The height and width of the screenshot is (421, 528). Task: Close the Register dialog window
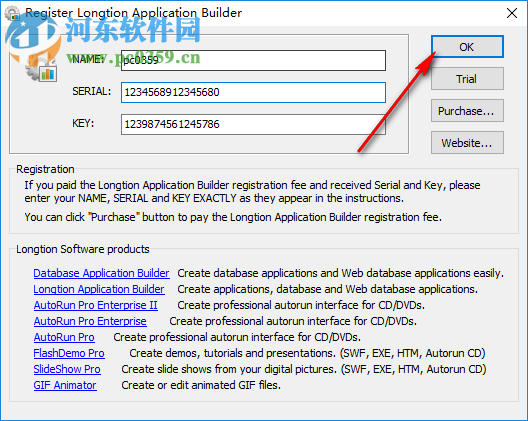(512, 13)
